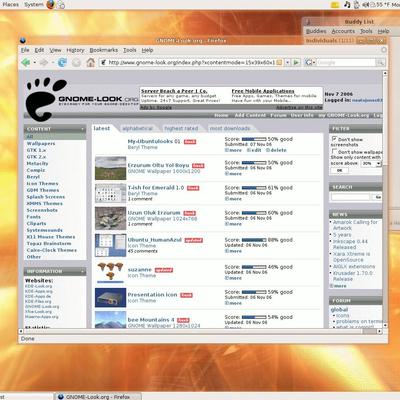Click the score bar for Ubuntu_HumanAzul
The image size is (400, 400).
(254, 240)
